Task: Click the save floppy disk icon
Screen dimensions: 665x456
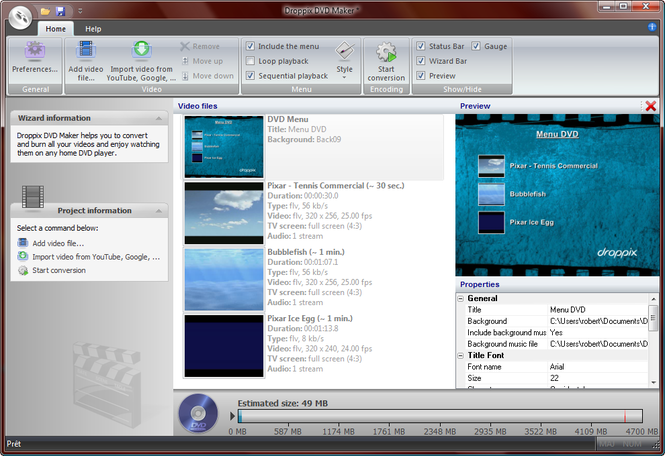Action: pyautogui.click(x=61, y=11)
